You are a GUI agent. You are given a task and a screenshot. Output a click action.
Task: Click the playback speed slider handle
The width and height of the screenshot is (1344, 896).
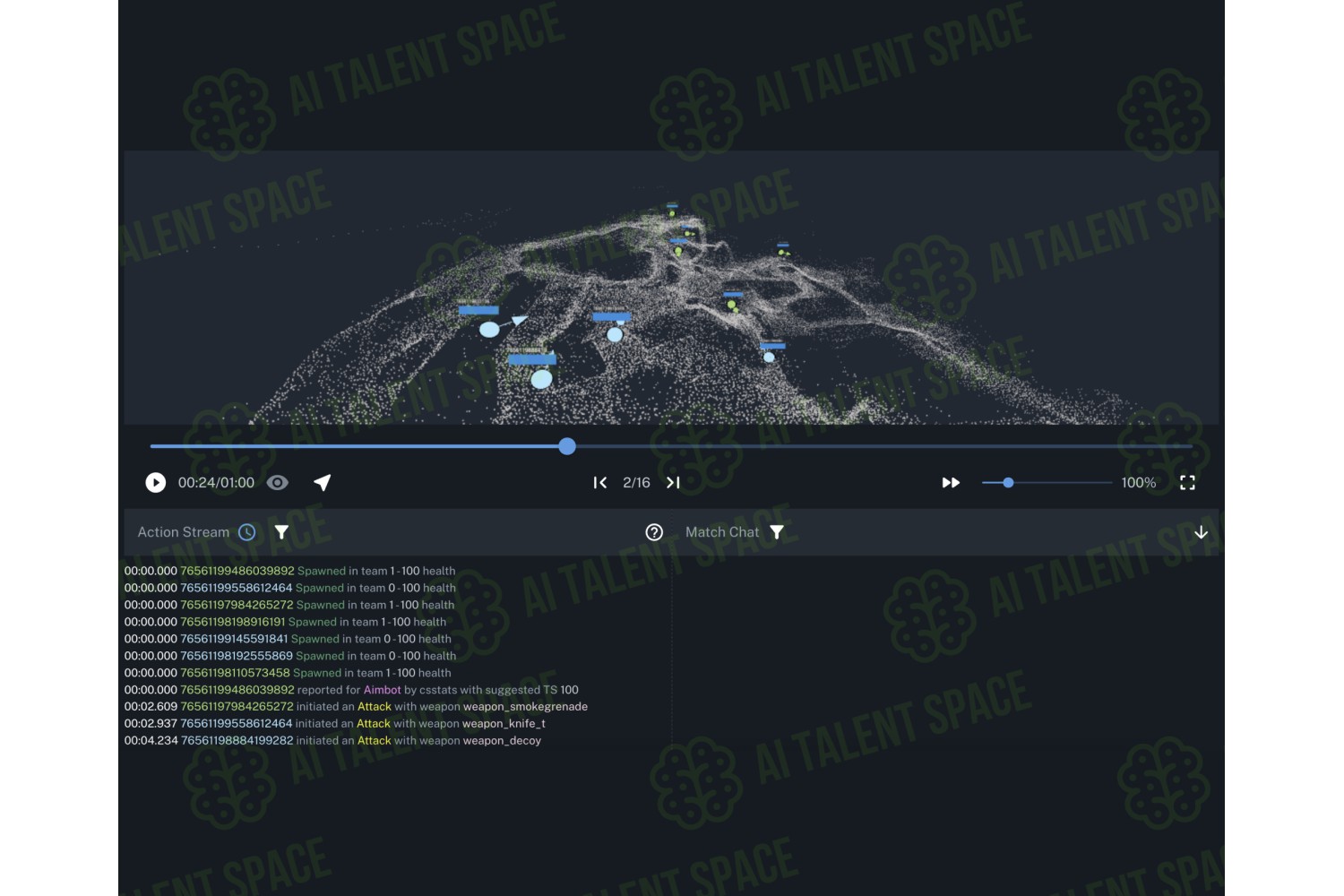coord(1008,483)
